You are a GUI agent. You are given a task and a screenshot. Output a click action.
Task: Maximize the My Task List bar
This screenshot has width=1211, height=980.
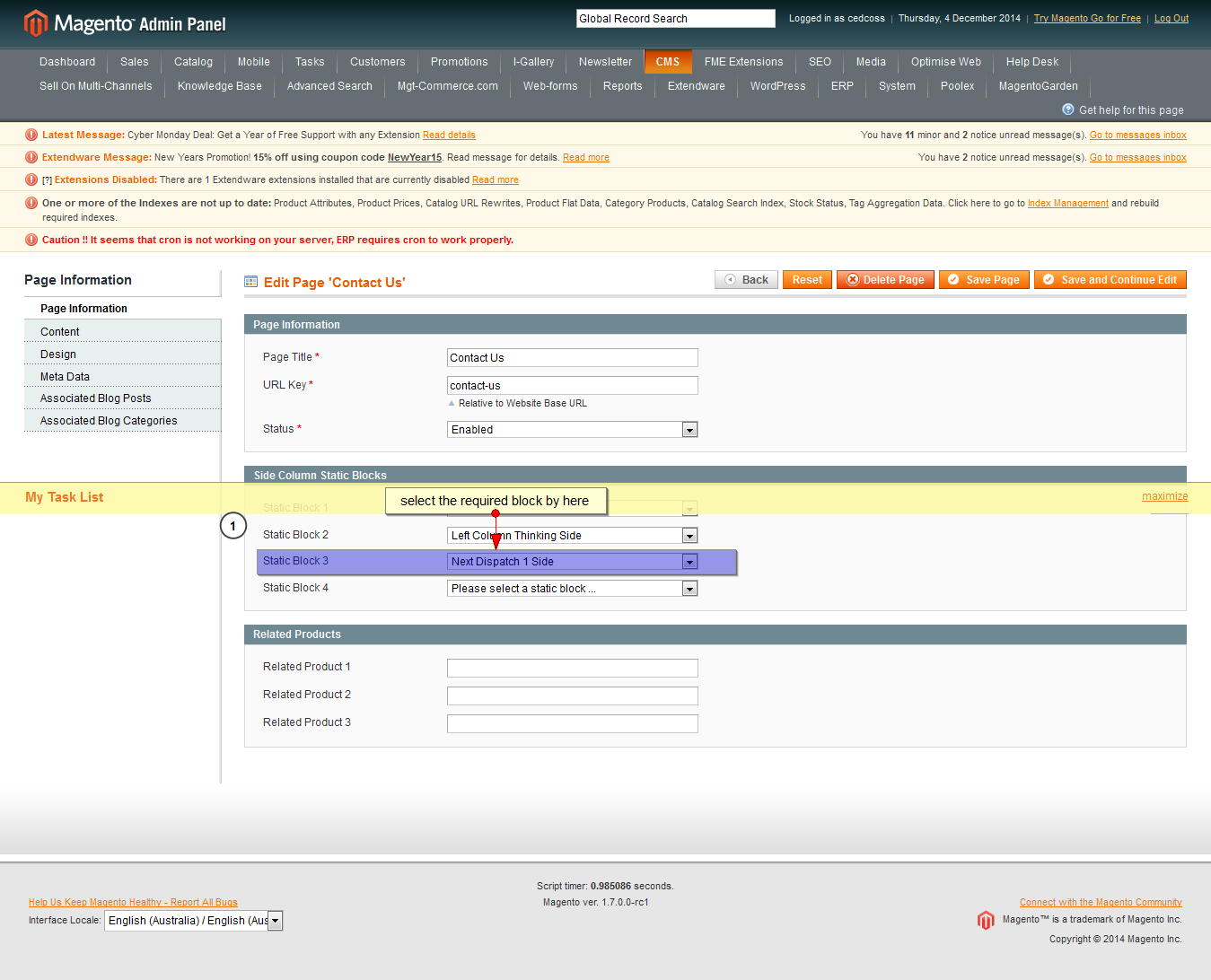pos(1164,496)
